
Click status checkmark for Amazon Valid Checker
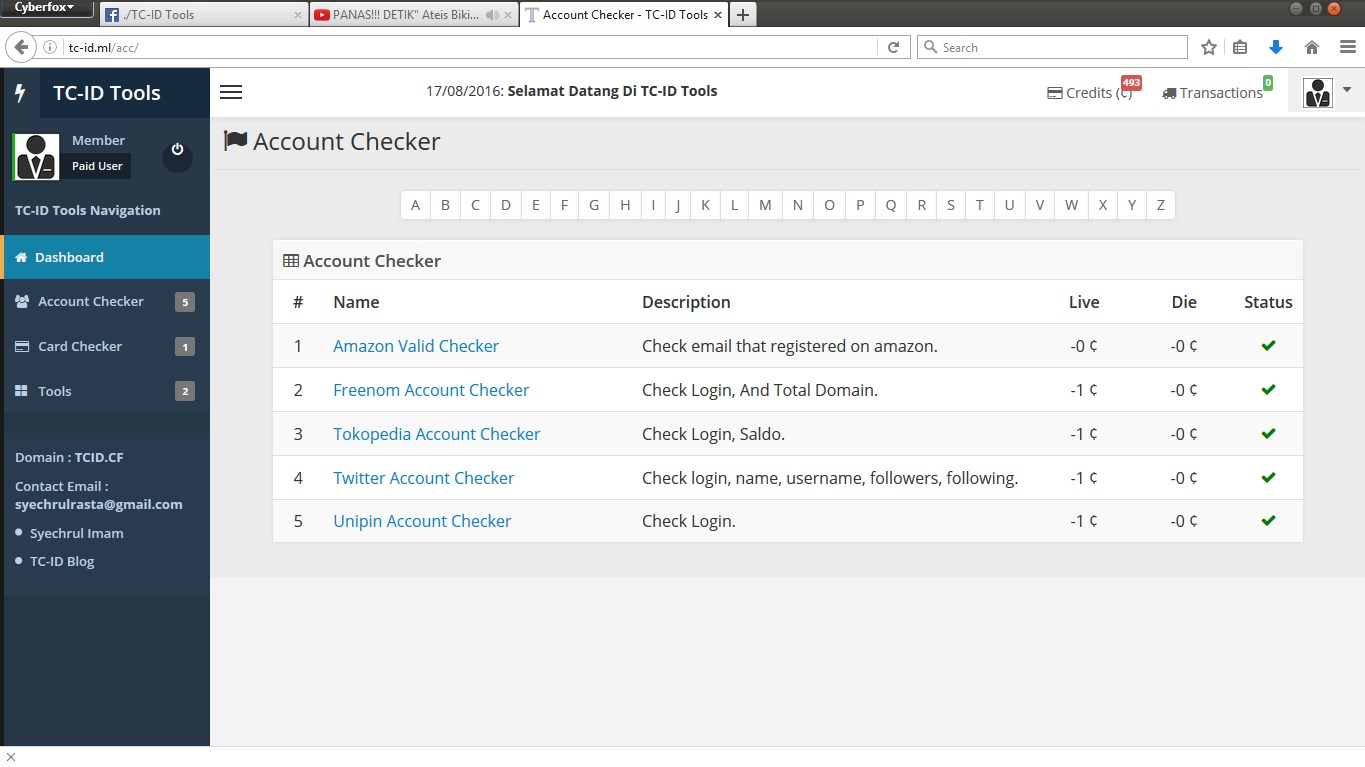click(1268, 346)
